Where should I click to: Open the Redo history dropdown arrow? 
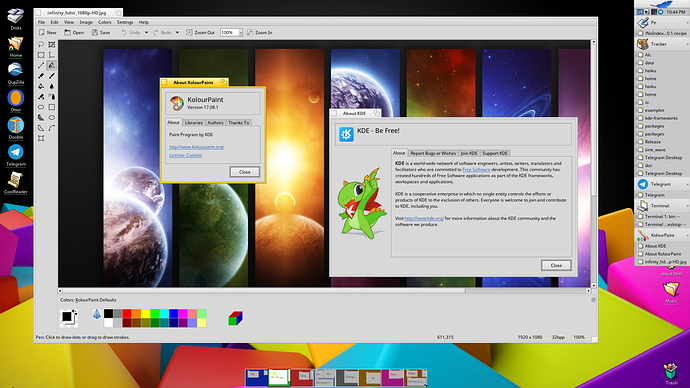pos(177,33)
